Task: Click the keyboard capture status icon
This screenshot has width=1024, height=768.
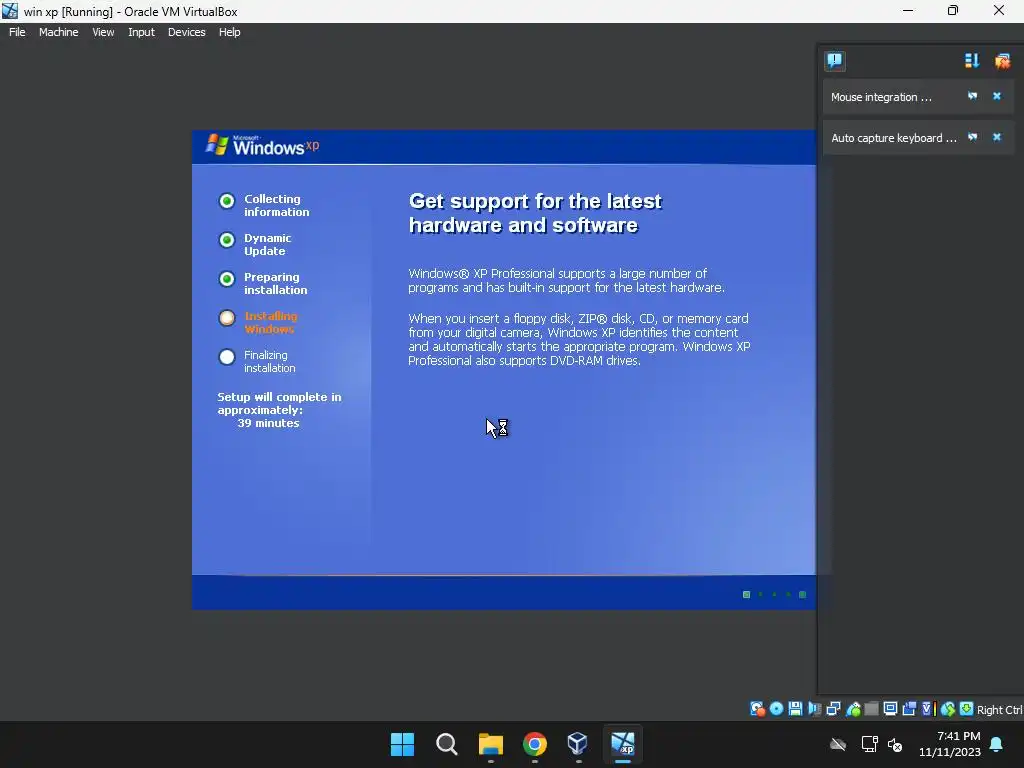Action: [x=967, y=709]
